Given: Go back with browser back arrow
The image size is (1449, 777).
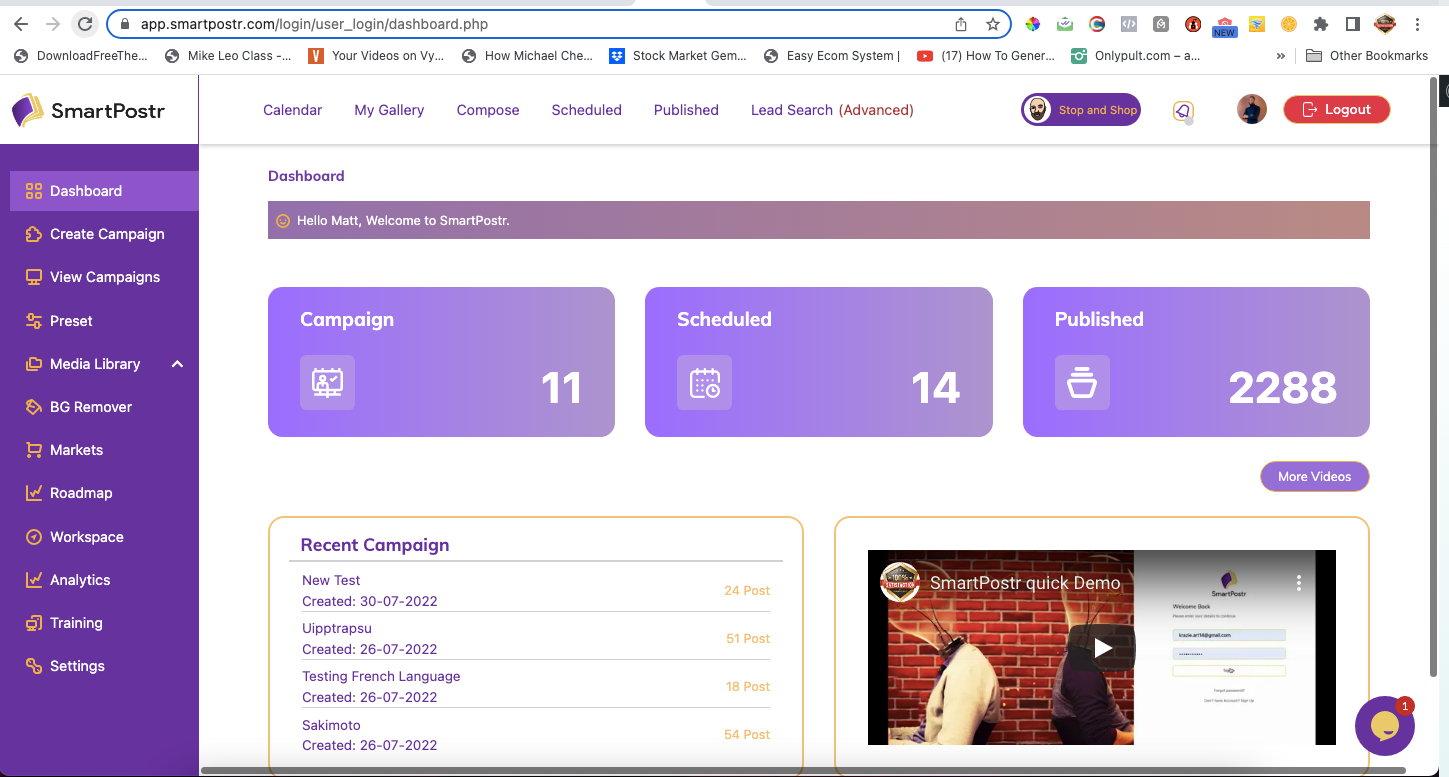Looking at the screenshot, I should (x=21, y=24).
